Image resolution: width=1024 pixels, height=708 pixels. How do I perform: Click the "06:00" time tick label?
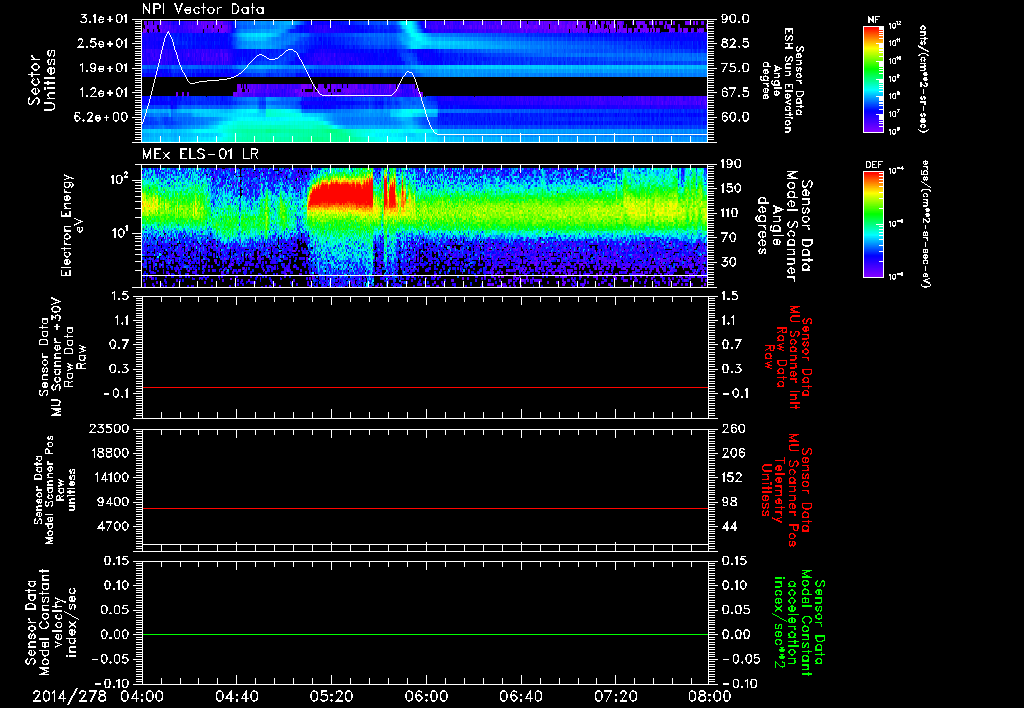[x=426, y=696]
